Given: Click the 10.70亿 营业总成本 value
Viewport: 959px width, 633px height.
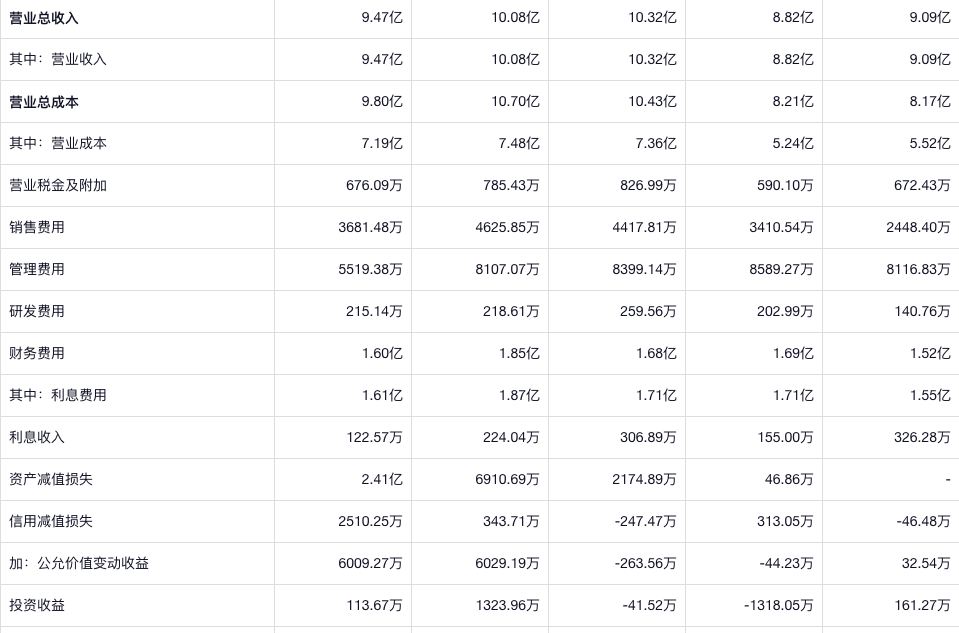Looking at the screenshot, I should point(515,101).
